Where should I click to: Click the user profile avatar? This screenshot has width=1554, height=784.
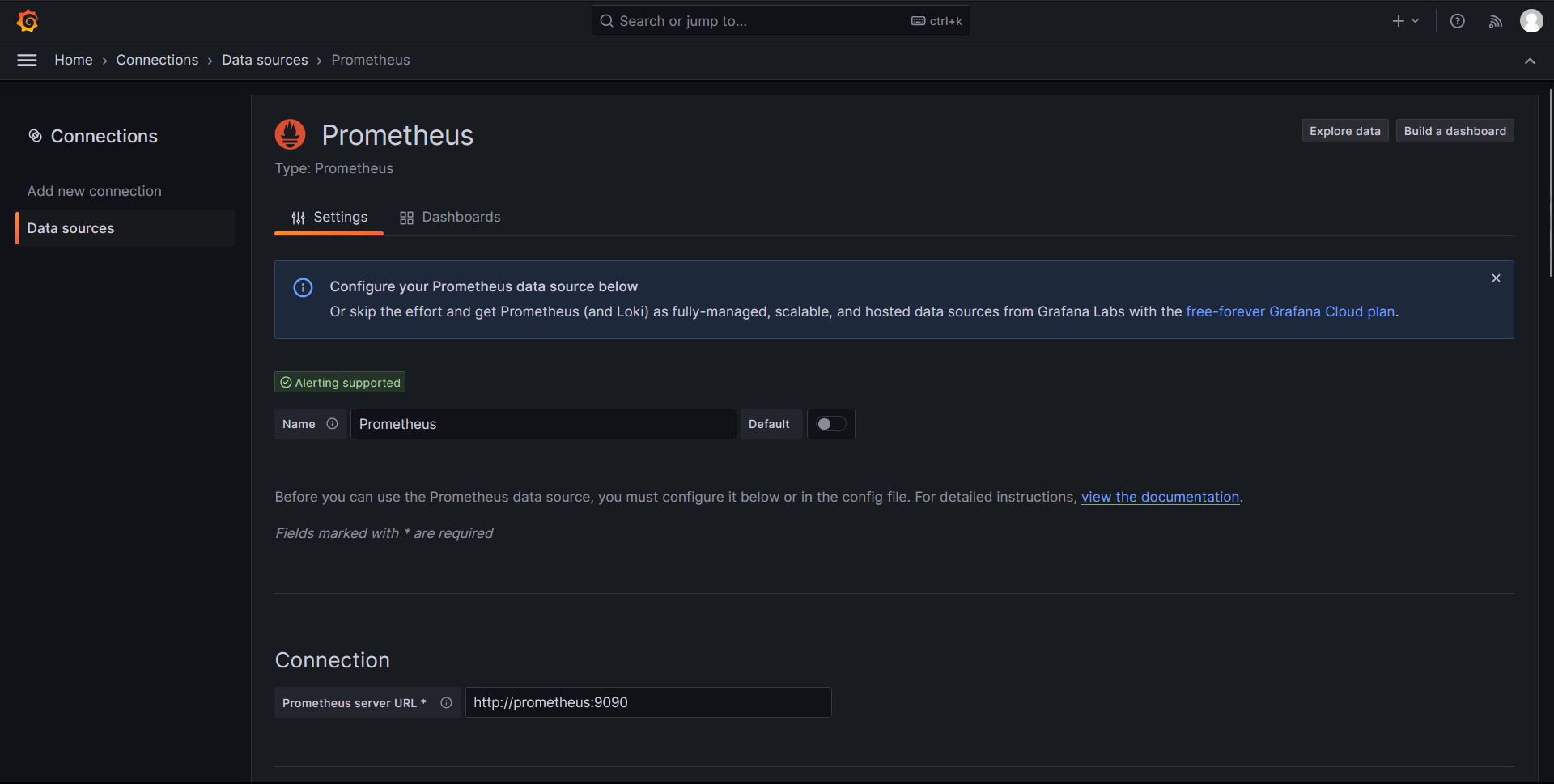pyautogui.click(x=1531, y=21)
